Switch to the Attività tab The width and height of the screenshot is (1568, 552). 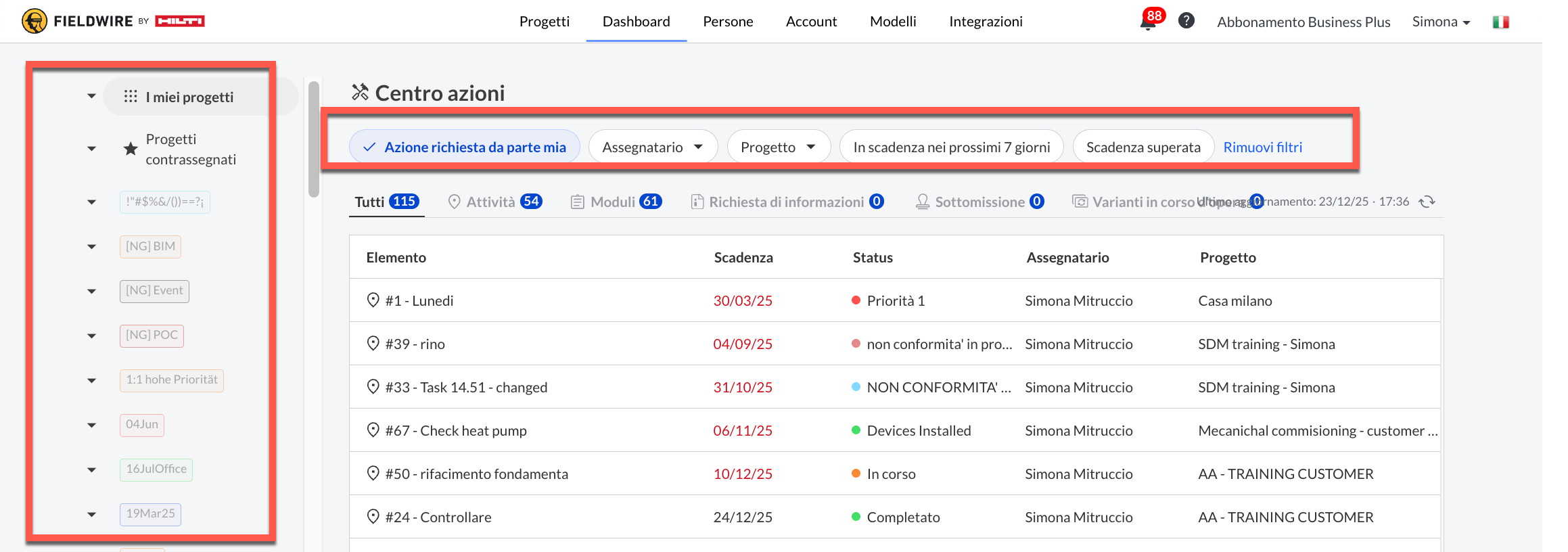(x=494, y=202)
